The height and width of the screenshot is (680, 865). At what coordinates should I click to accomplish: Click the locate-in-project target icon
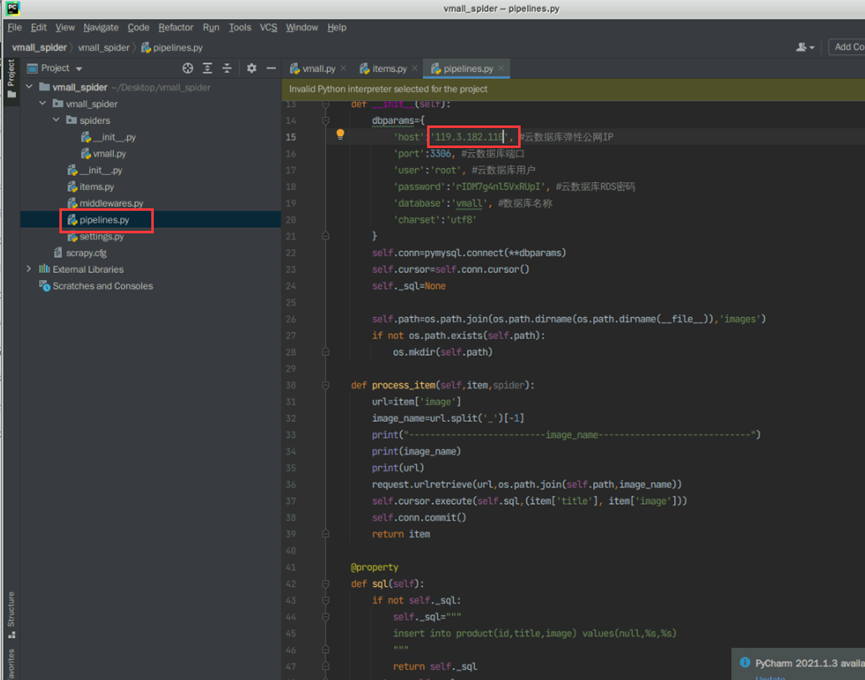[187, 68]
